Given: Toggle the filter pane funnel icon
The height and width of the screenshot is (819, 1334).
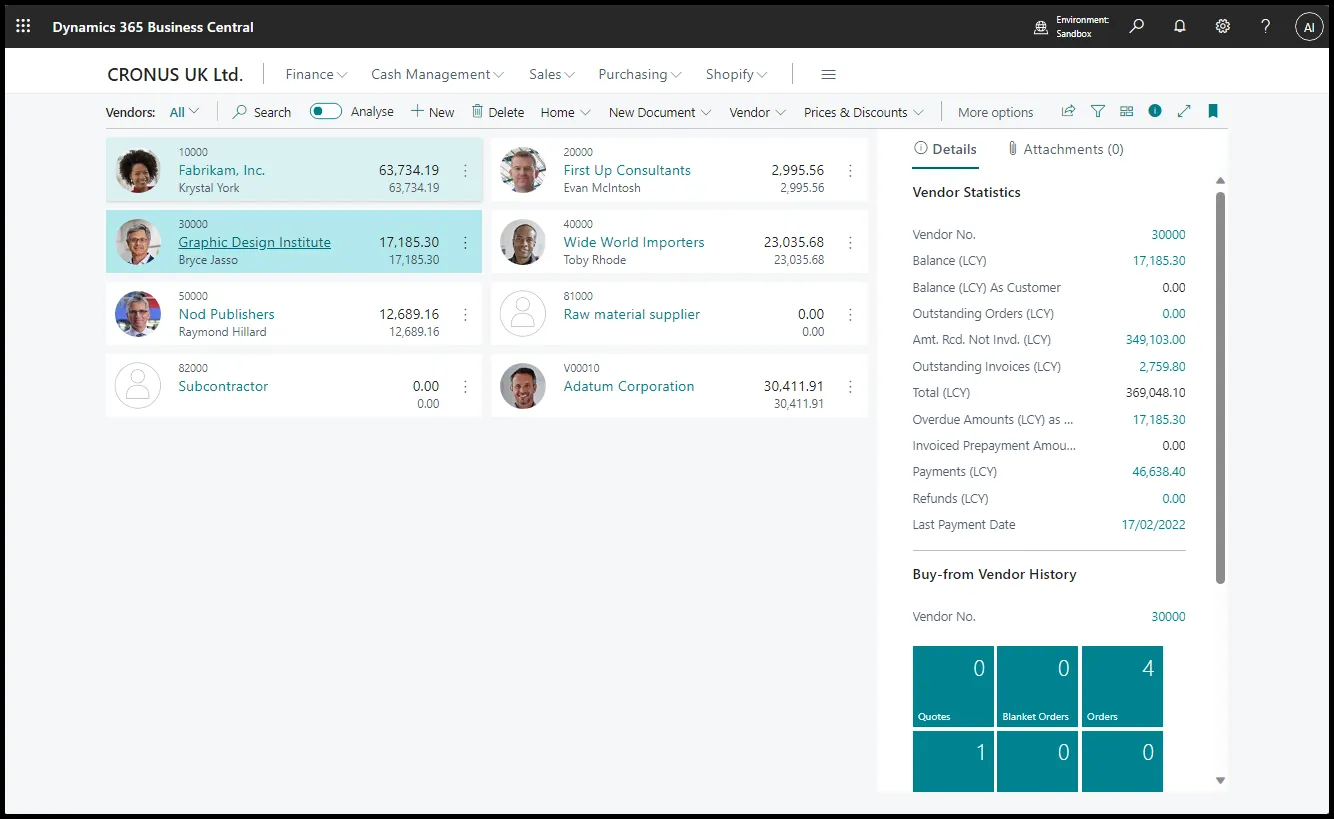Looking at the screenshot, I should click(1098, 111).
